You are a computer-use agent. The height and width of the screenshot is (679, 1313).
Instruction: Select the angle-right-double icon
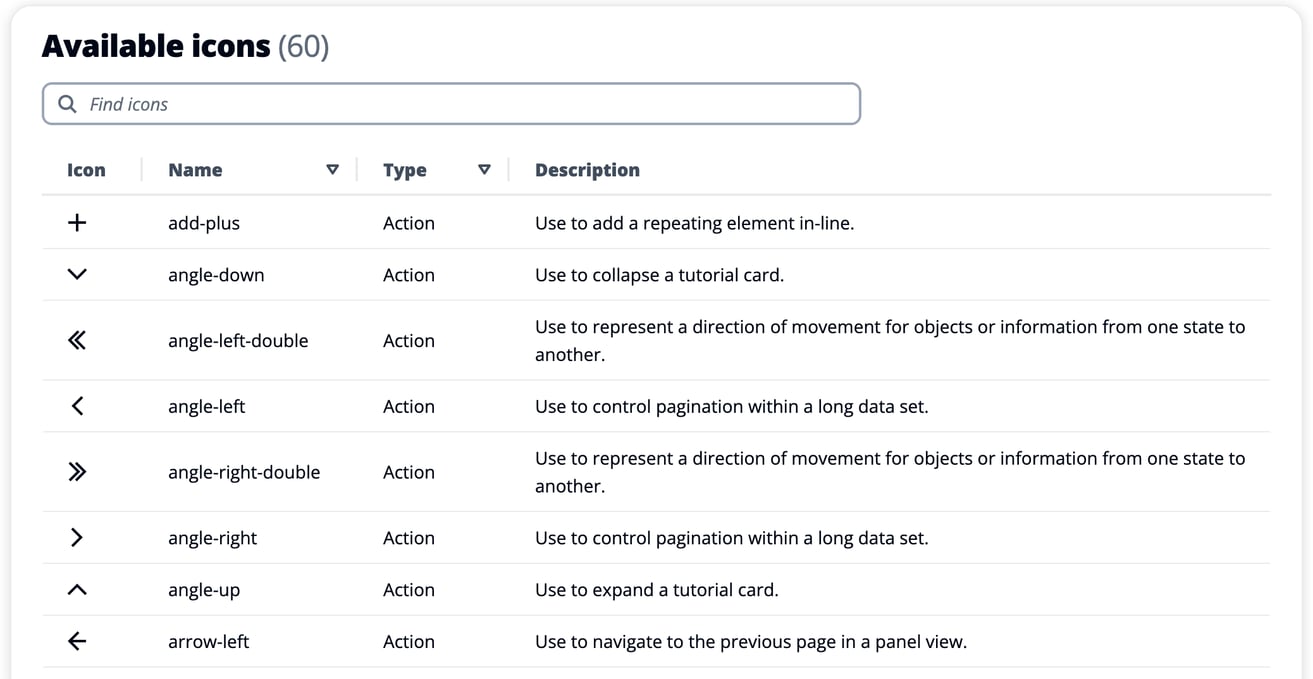coord(77,472)
